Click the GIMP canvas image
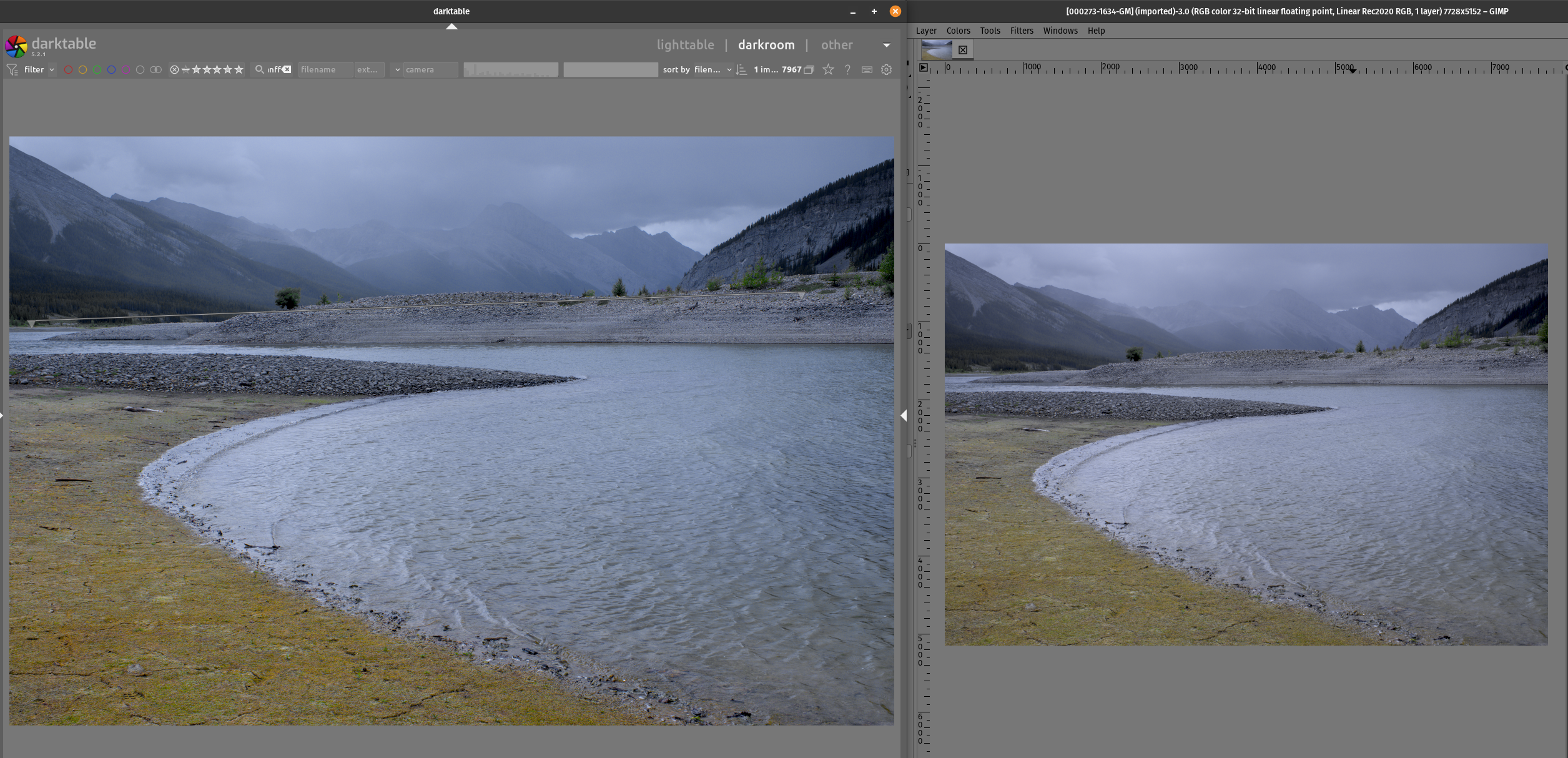Image resolution: width=1568 pixels, height=758 pixels. [1246, 444]
